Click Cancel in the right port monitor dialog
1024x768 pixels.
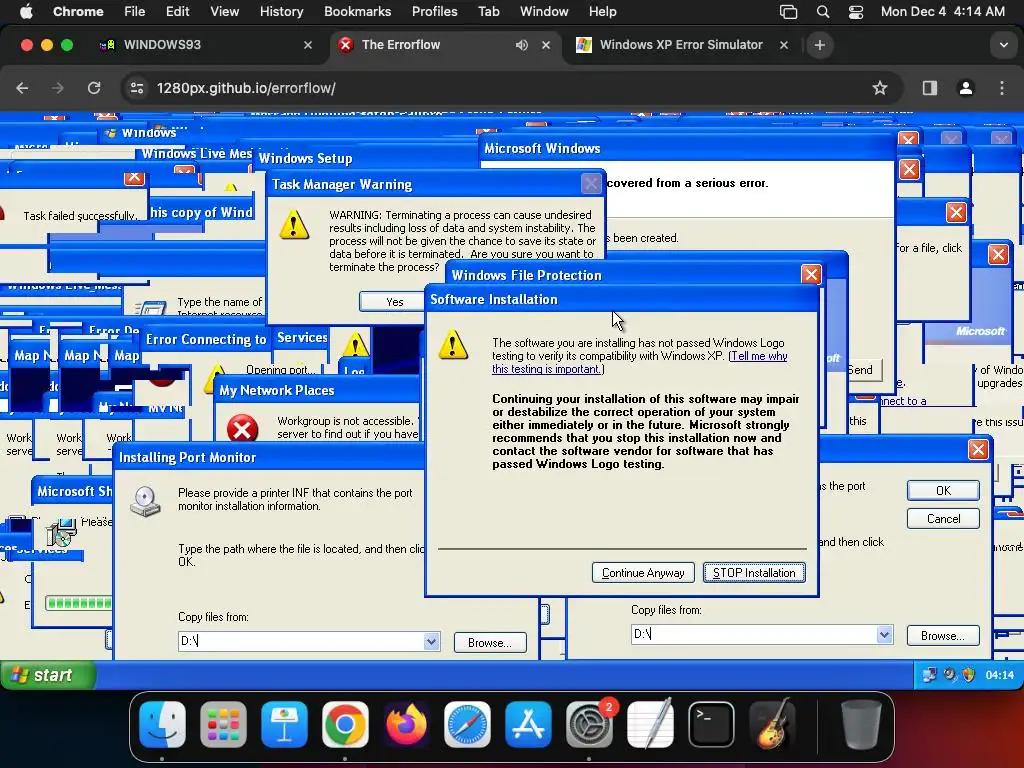(x=943, y=519)
